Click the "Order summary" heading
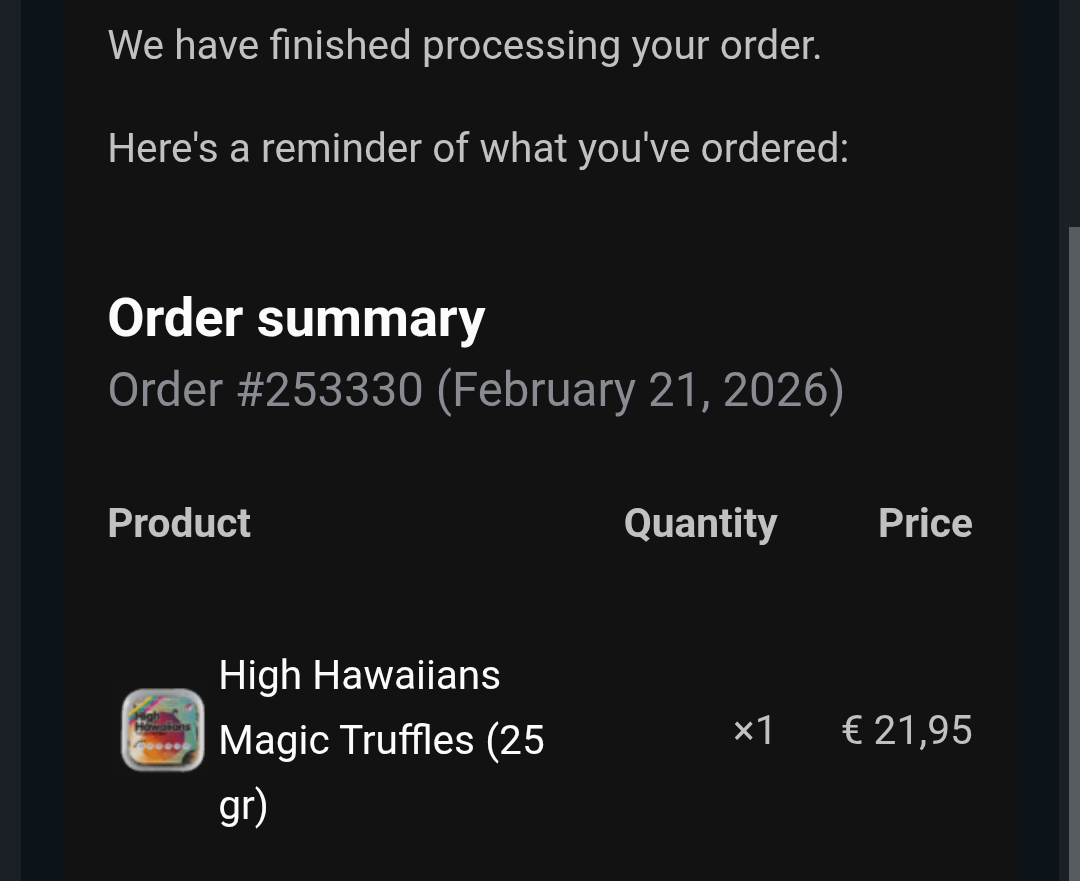Viewport: 1080px width, 881px height. pyautogui.click(x=296, y=318)
